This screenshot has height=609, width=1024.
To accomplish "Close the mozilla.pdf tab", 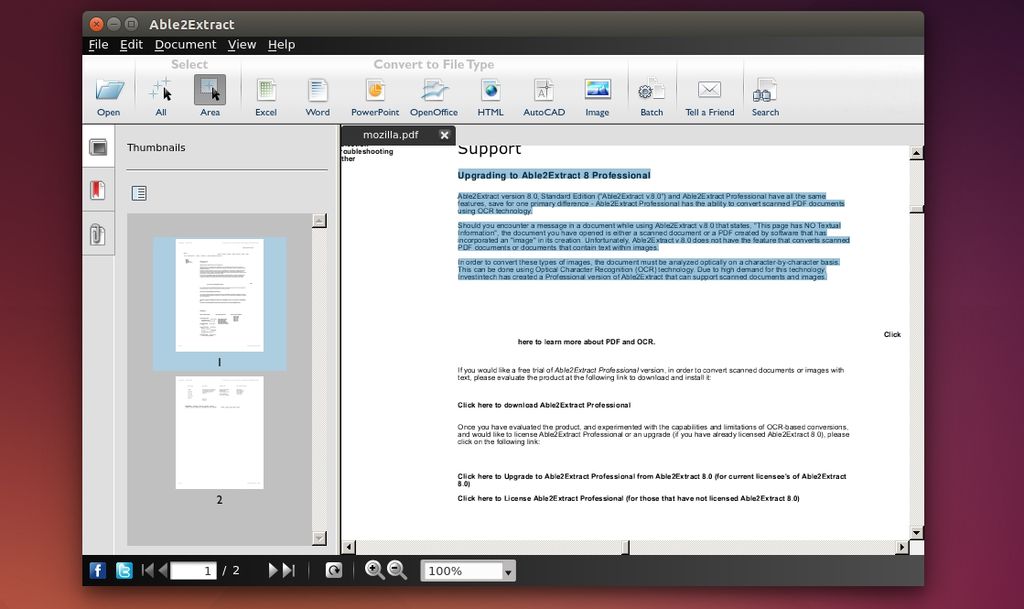I will tap(444, 135).
